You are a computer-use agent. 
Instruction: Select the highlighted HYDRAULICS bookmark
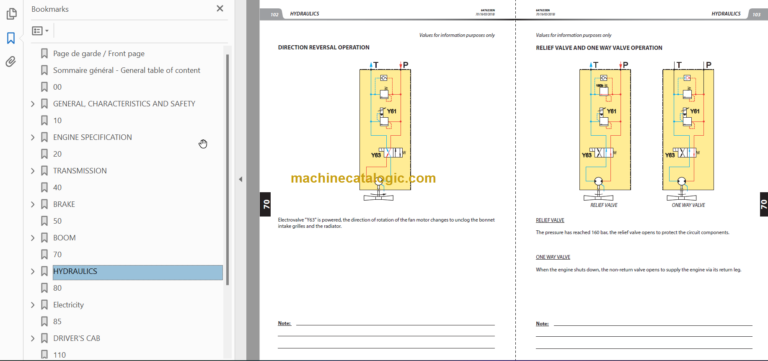[x=138, y=272]
